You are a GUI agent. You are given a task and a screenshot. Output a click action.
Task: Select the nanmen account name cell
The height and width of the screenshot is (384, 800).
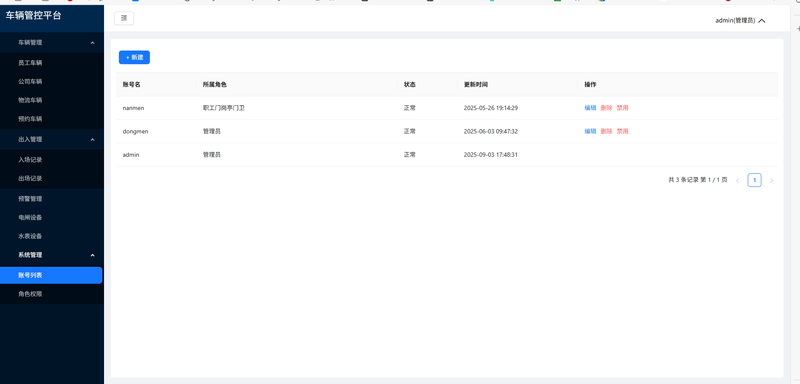(x=134, y=108)
